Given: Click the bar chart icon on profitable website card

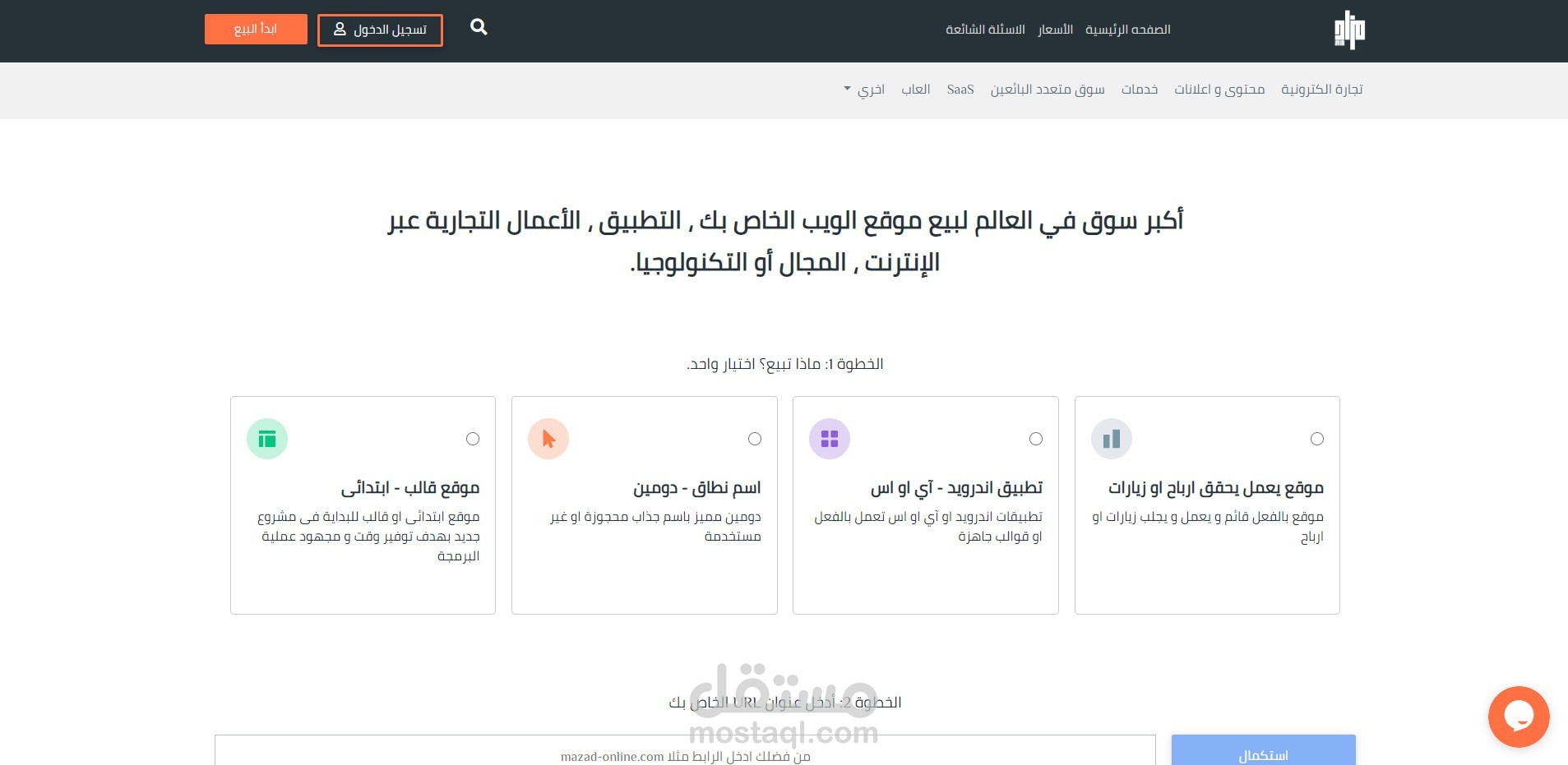Looking at the screenshot, I should (x=1112, y=439).
